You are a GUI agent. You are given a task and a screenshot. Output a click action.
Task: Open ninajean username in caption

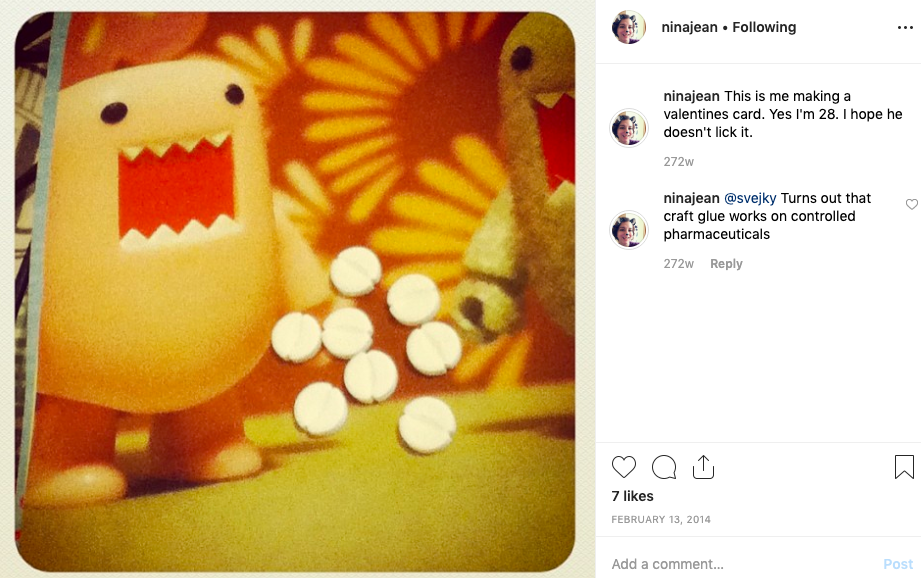pos(691,96)
